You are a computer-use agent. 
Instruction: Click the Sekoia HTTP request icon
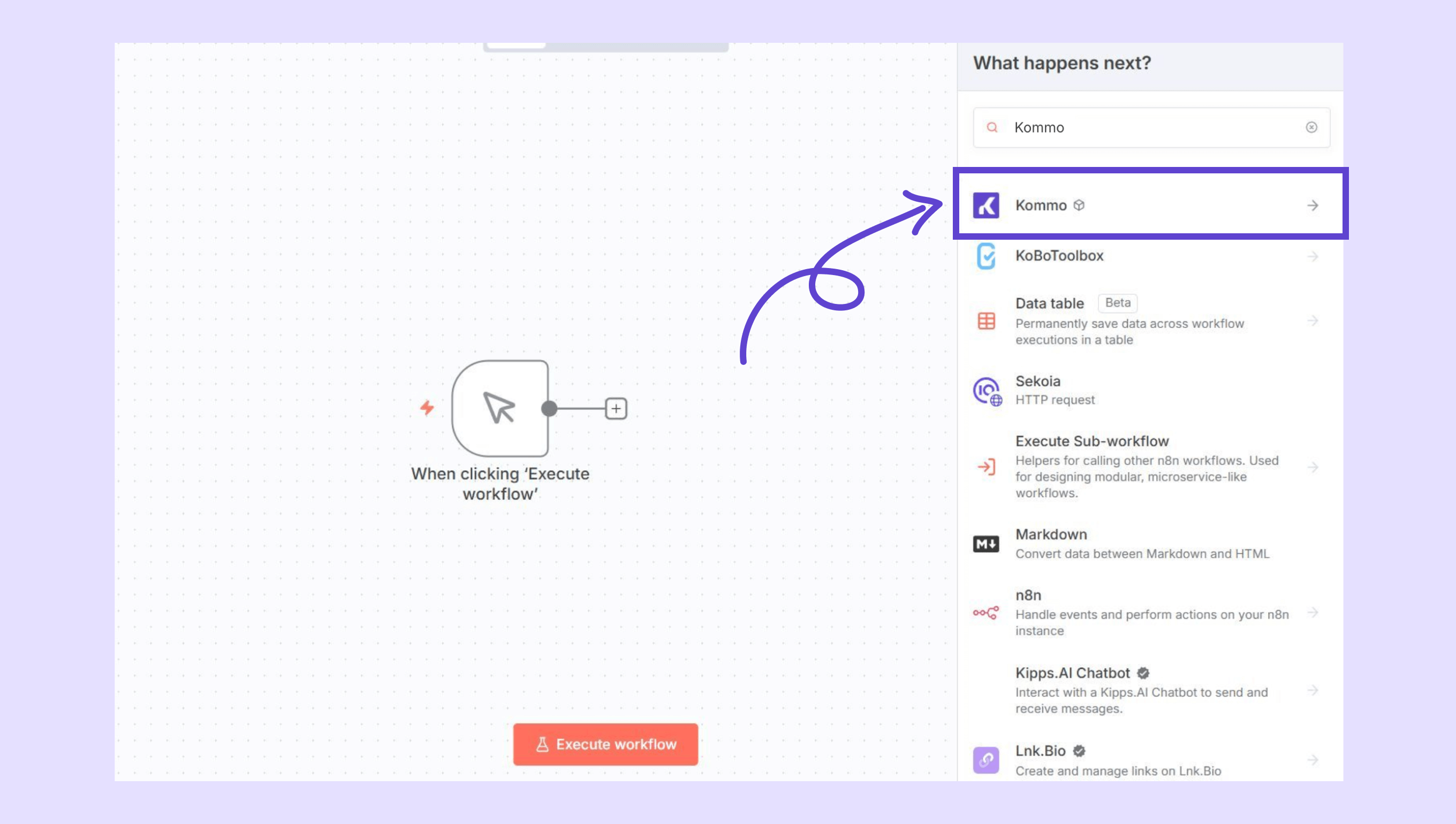[987, 391]
